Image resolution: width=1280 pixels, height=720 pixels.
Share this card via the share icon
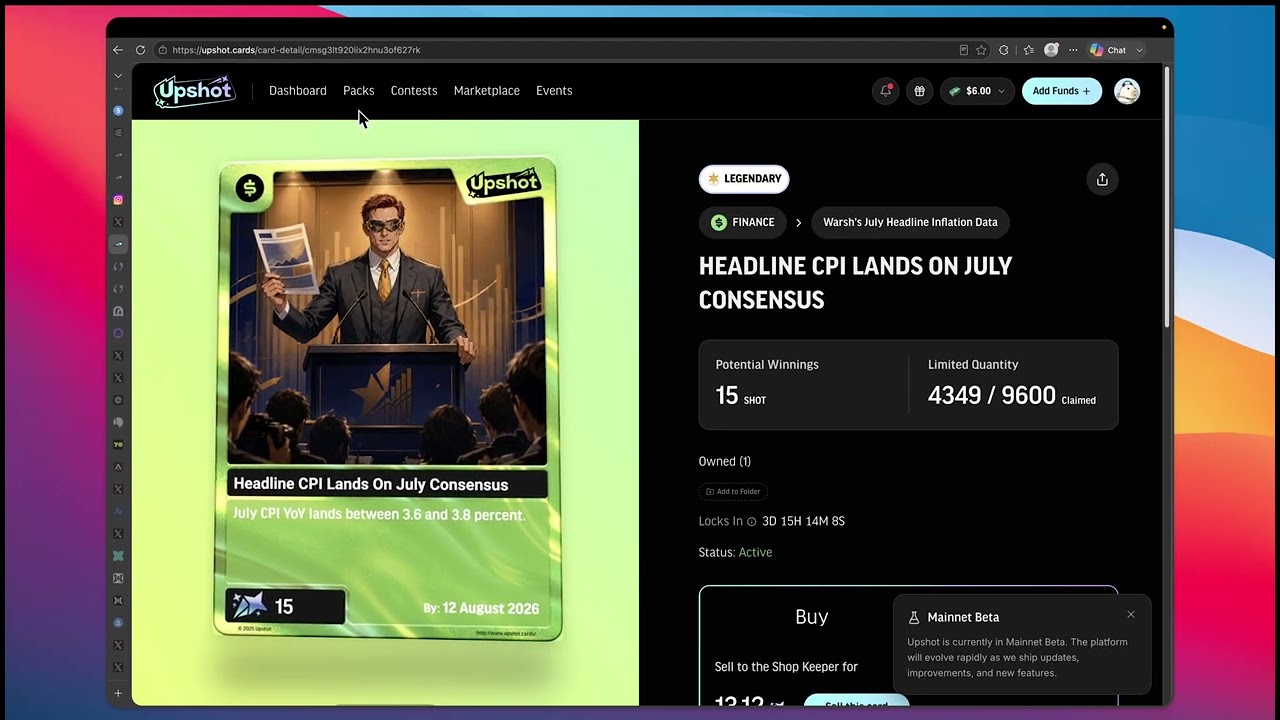(1102, 179)
